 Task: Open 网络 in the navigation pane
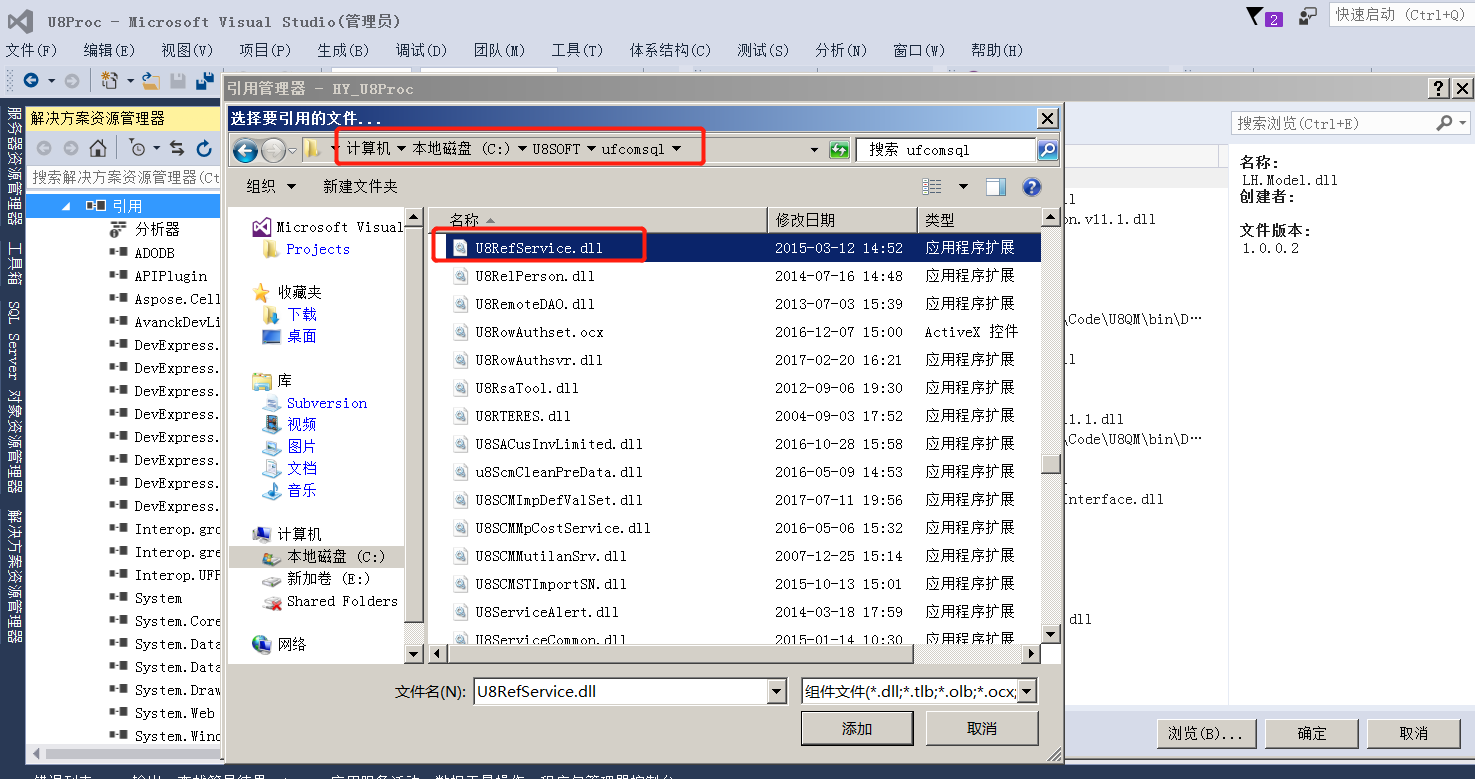pyautogui.click(x=292, y=644)
